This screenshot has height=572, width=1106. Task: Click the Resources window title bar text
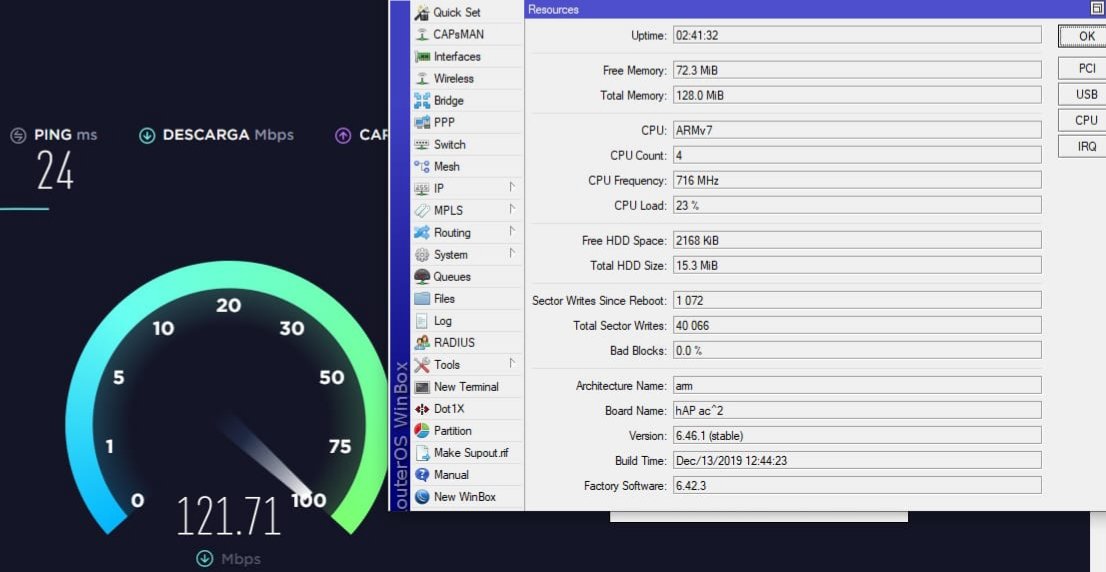pos(554,9)
